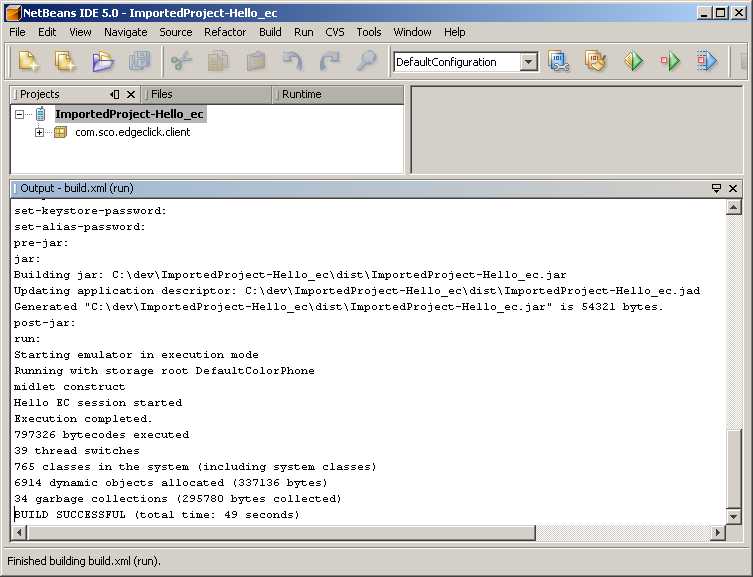Click the Output window slide/minimize icon
The image size is (753, 577).
click(716, 188)
